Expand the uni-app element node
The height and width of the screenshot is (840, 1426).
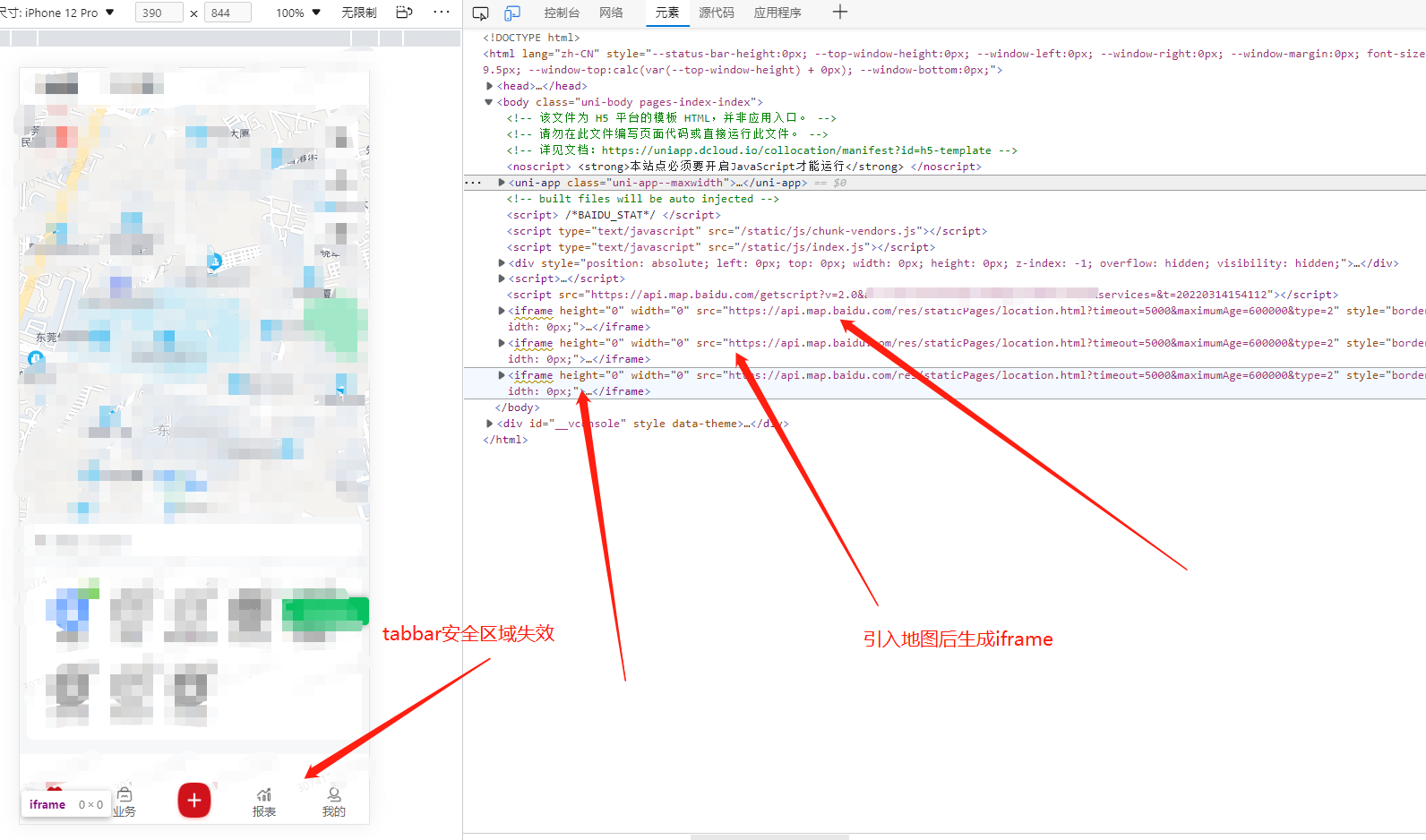click(x=502, y=183)
